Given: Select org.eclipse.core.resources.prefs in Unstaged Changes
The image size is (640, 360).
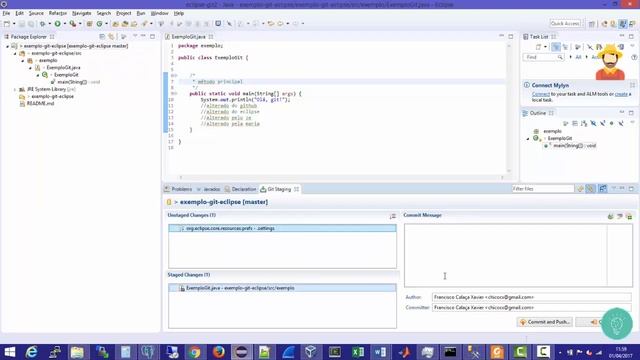Looking at the screenshot, I should [x=282, y=229].
